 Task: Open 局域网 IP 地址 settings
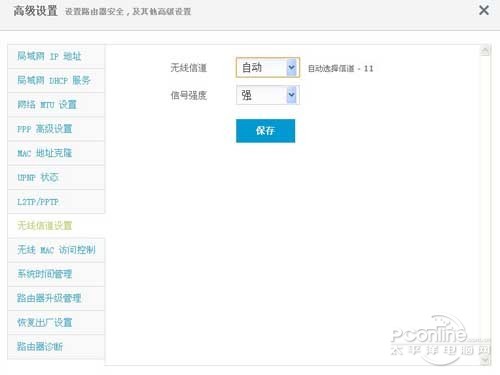[56, 56]
